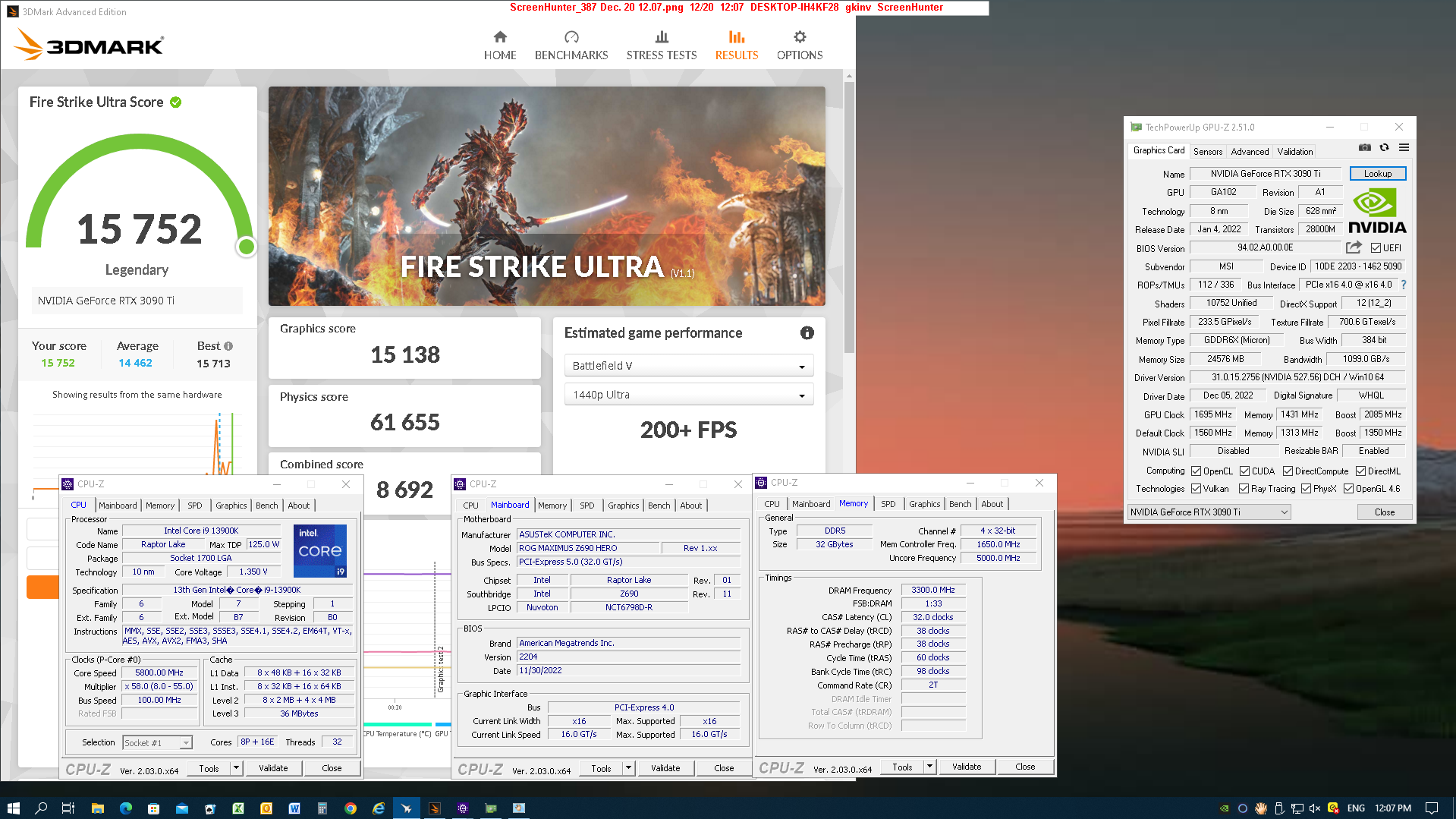This screenshot has width=1456, height=819.
Task: Open GPU-Z Validation tab
Action: click(1294, 151)
